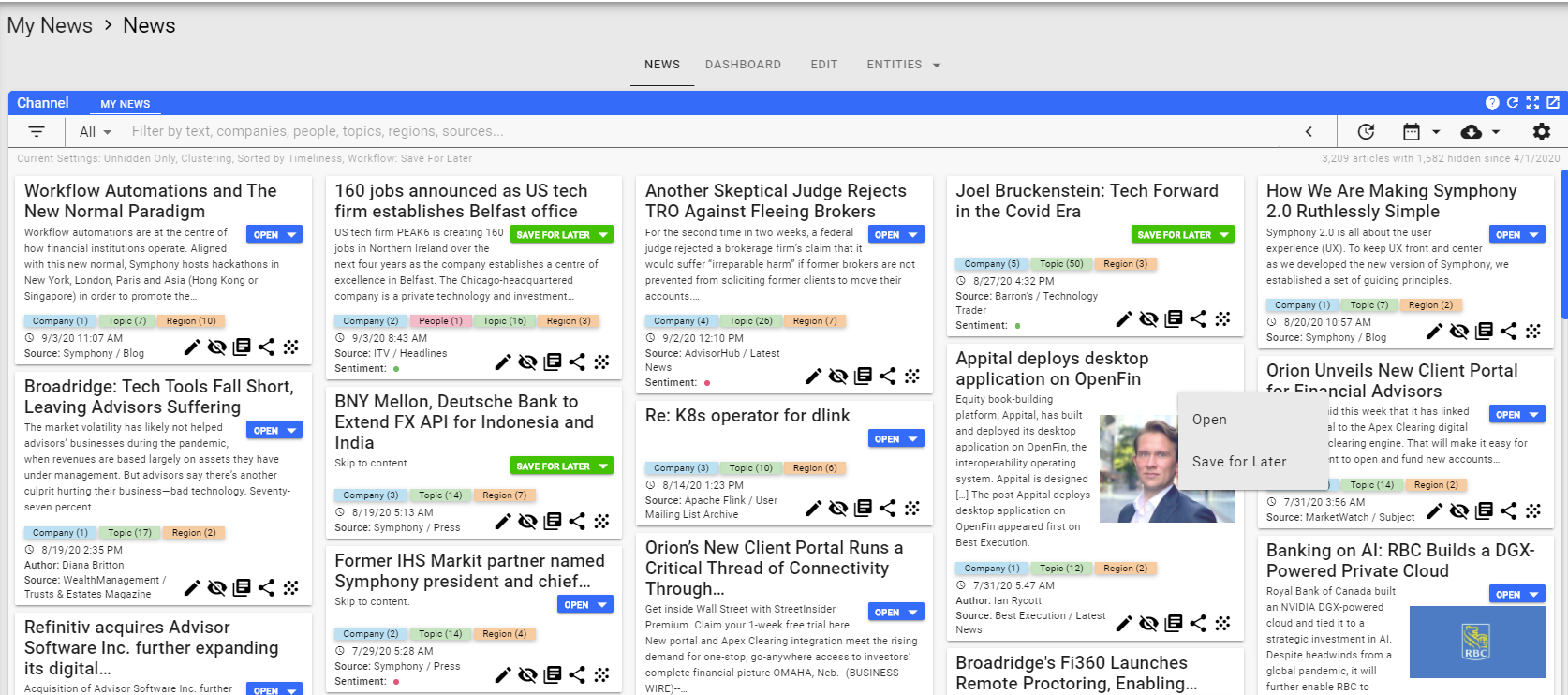This screenshot has height=695, width=1568.
Task: Click cluster dots icon on Joel Bruckenstein article
Action: click(1222, 319)
